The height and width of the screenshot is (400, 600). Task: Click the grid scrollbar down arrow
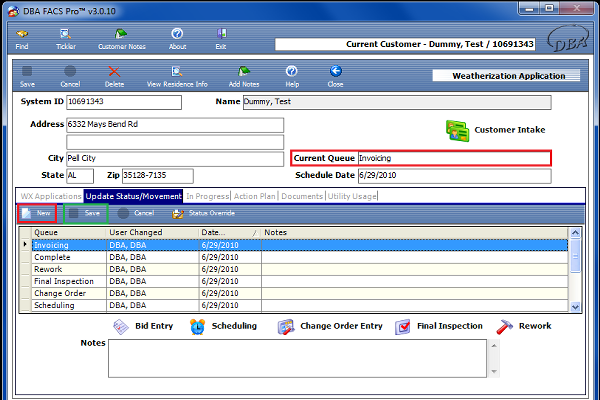tap(576, 307)
